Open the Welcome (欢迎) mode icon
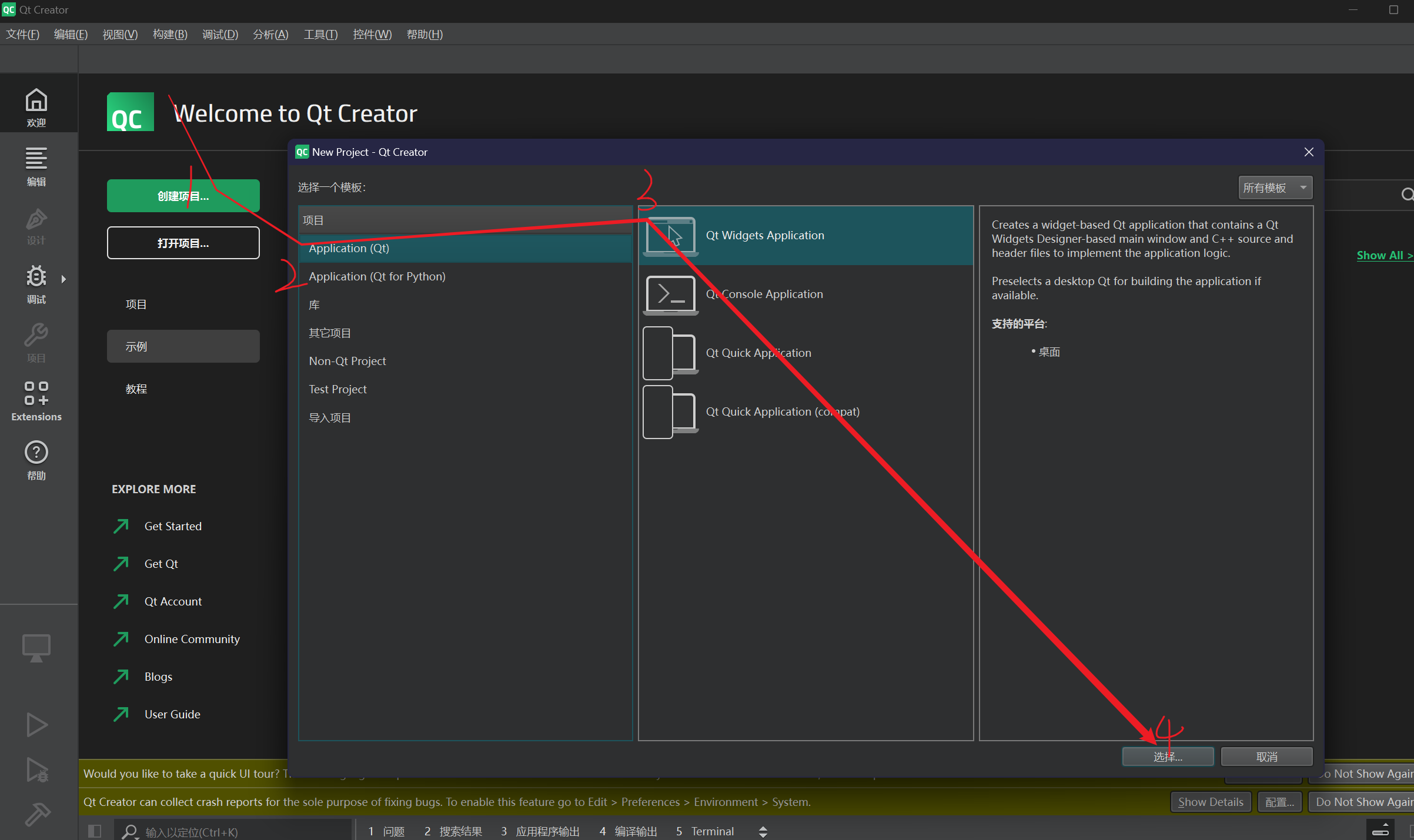 coord(36,106)
